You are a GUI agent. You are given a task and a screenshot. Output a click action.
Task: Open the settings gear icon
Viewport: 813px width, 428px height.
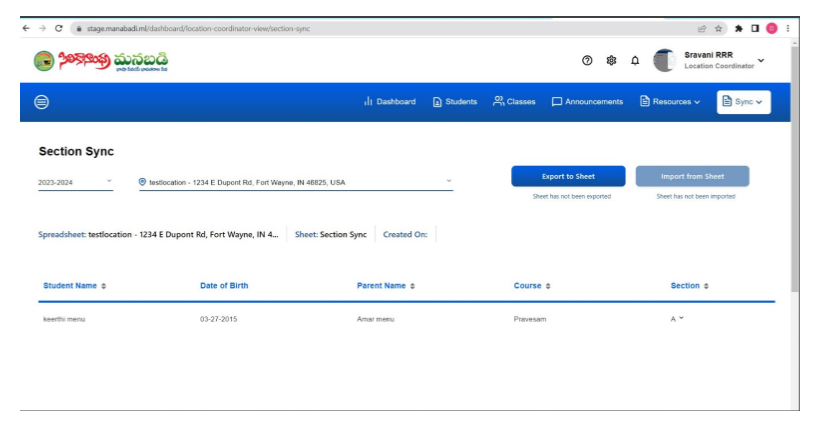pyautogui.click(x=611, y=61)
